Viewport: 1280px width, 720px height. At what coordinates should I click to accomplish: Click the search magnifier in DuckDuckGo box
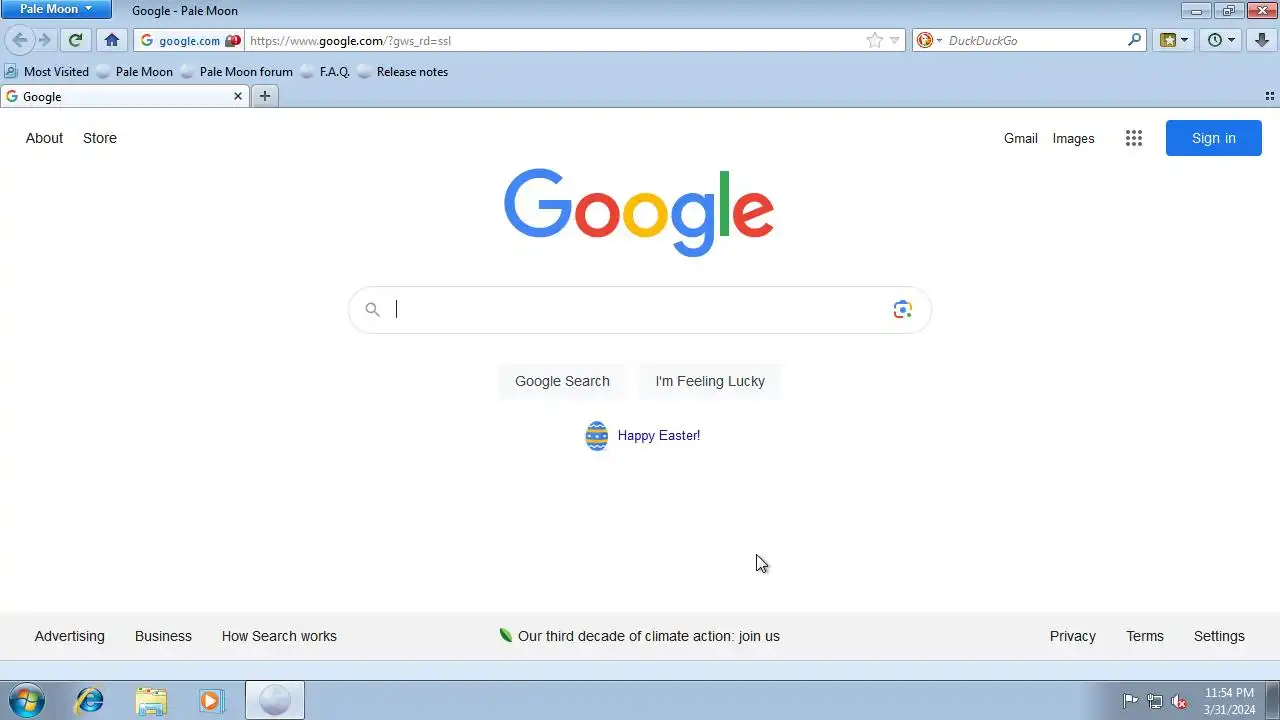[x=1134, y=41]
